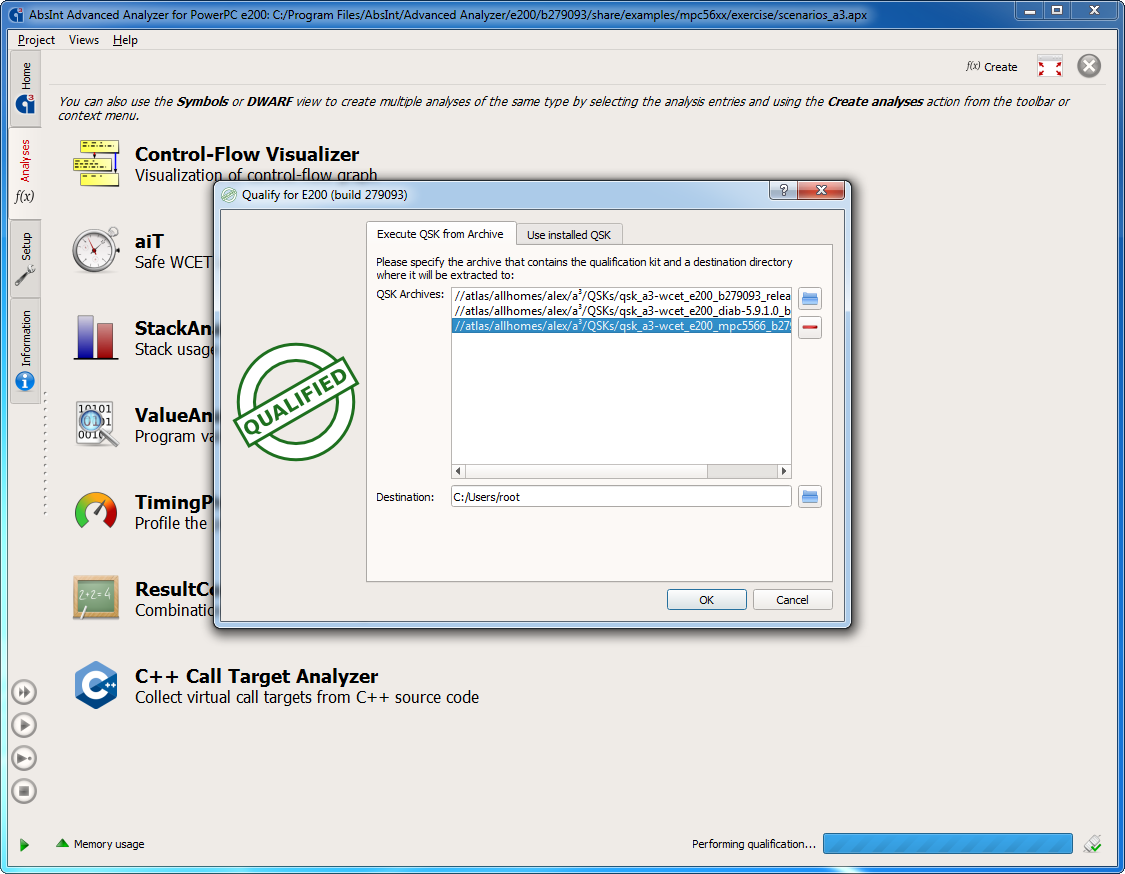
Task: Select the TimingProfiler gauge icon
Action: click(95, 511)
